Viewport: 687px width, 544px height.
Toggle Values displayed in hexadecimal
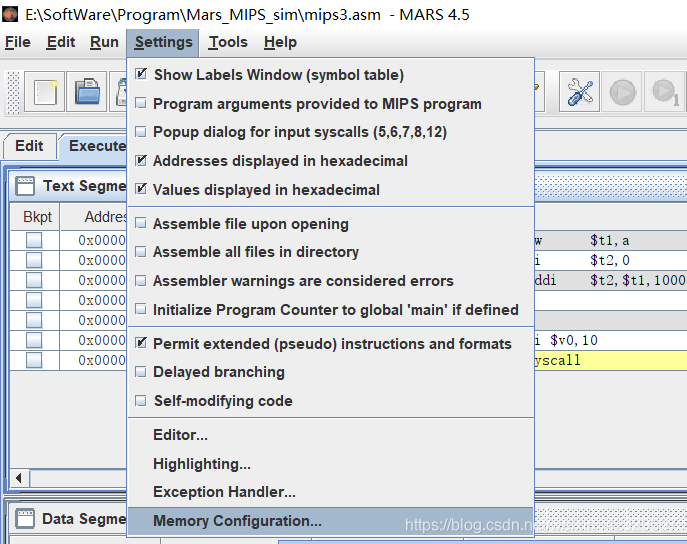tap(330, 190)
